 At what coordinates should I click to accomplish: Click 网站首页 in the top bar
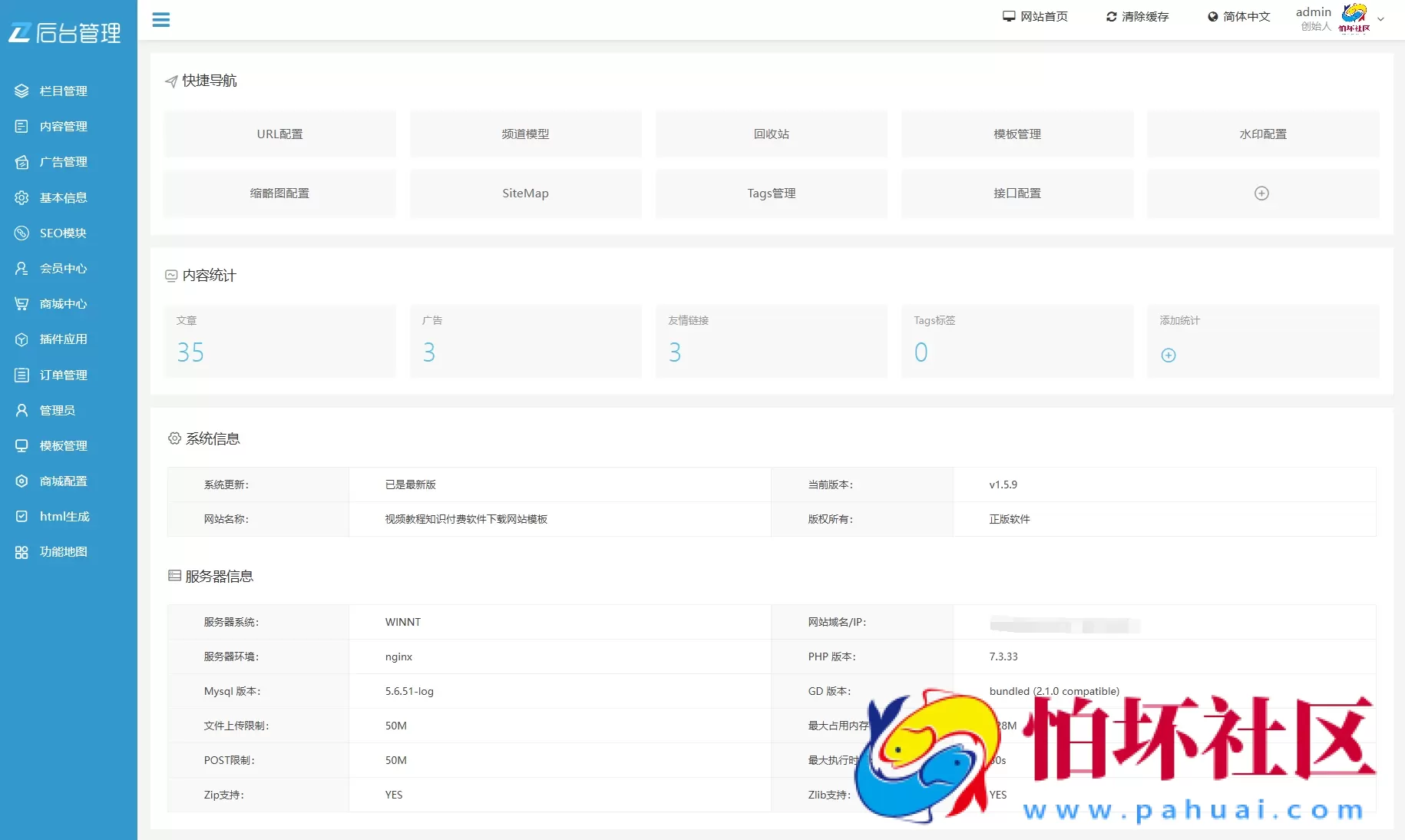pyautogui.click(x=1035, y=16)
